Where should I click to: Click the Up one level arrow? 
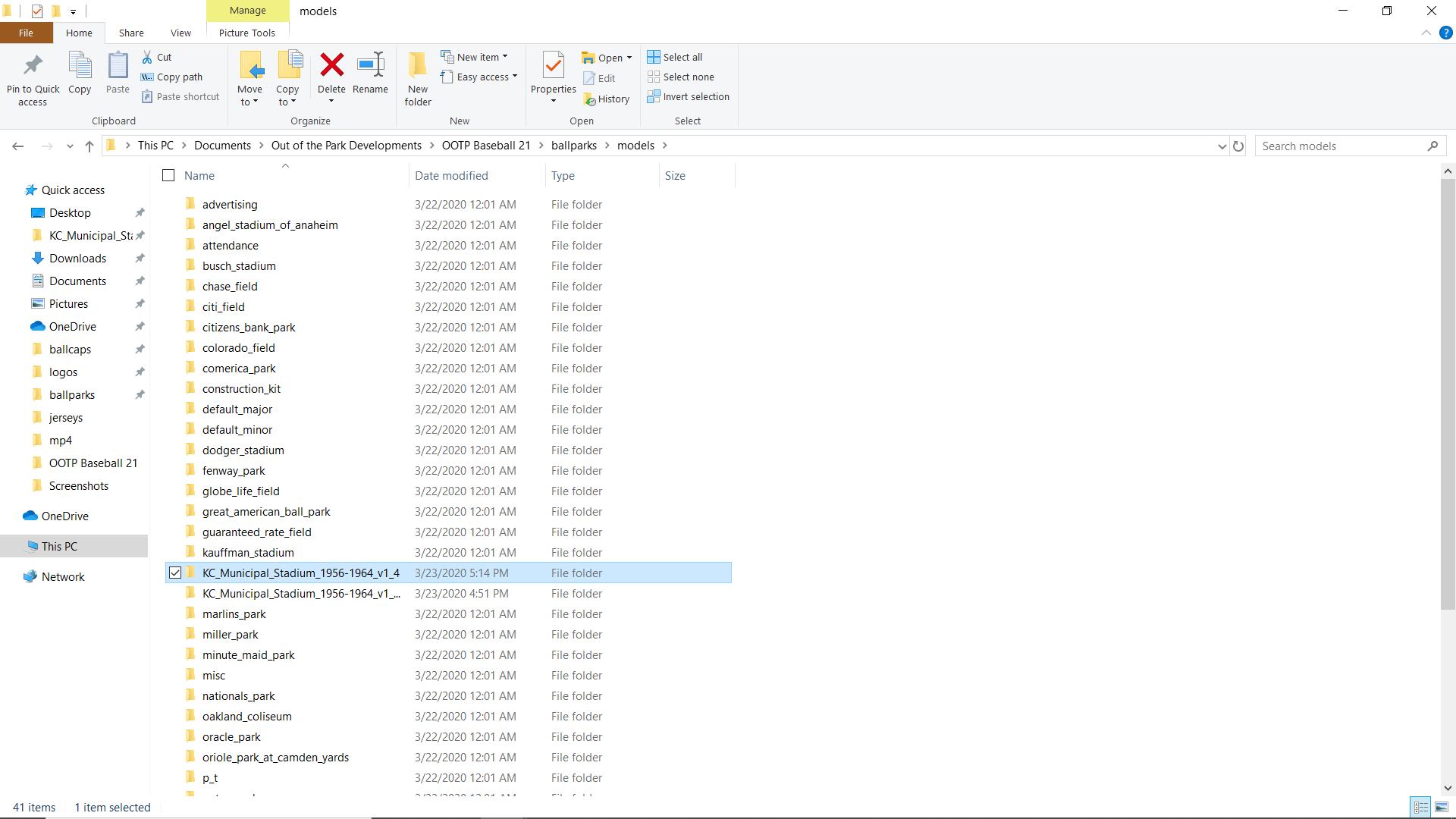tap(89, 146)
